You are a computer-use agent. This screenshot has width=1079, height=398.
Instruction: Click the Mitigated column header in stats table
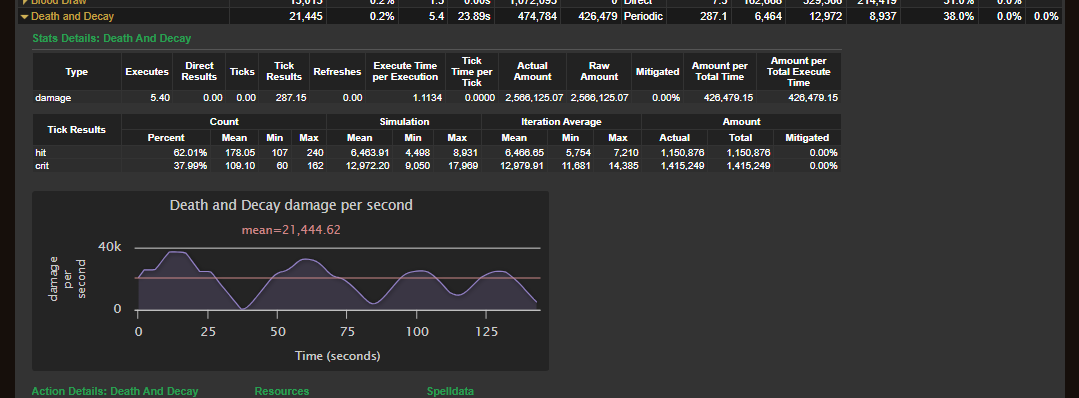click(657, 72)
